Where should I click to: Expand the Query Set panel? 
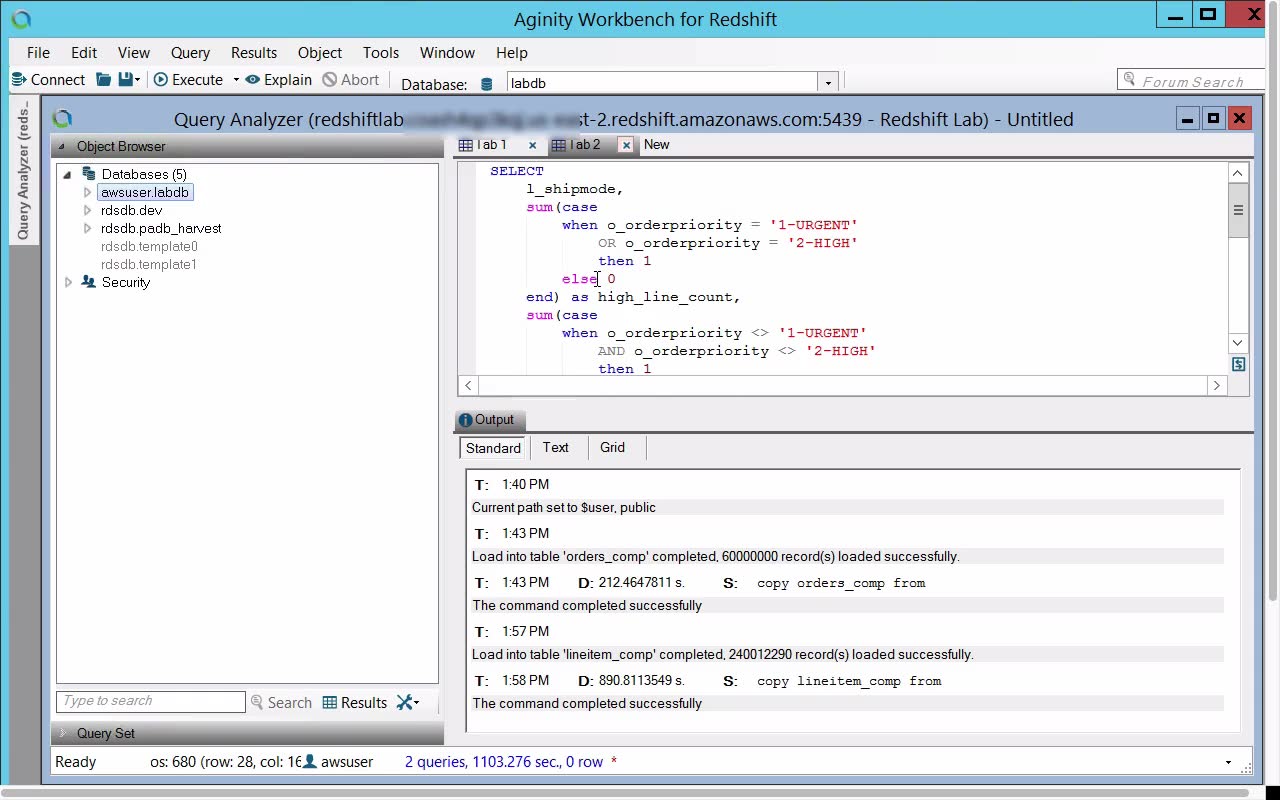pos(63,733)
